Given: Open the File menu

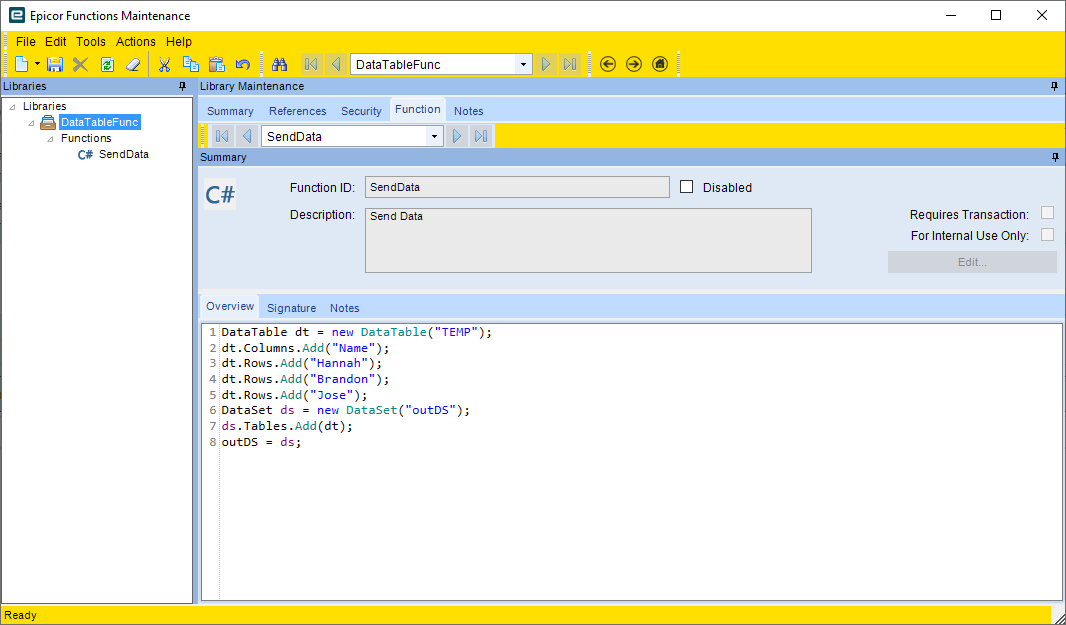Looking at the screenshot, I should tap(26, 41).
